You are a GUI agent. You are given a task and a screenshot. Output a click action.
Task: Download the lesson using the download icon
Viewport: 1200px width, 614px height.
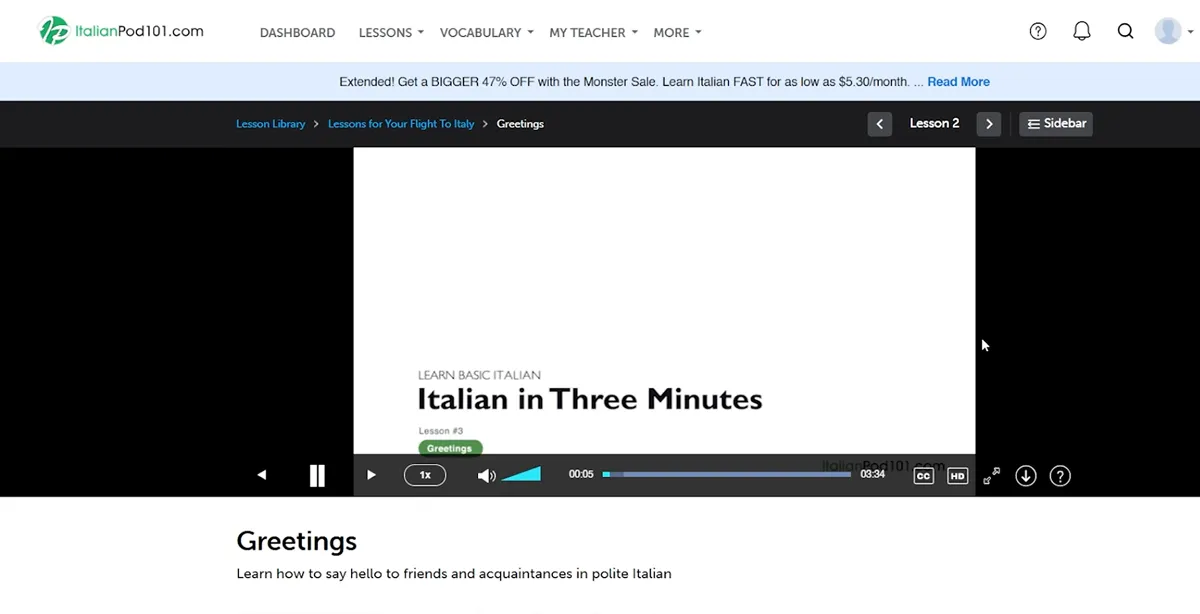1025,475
